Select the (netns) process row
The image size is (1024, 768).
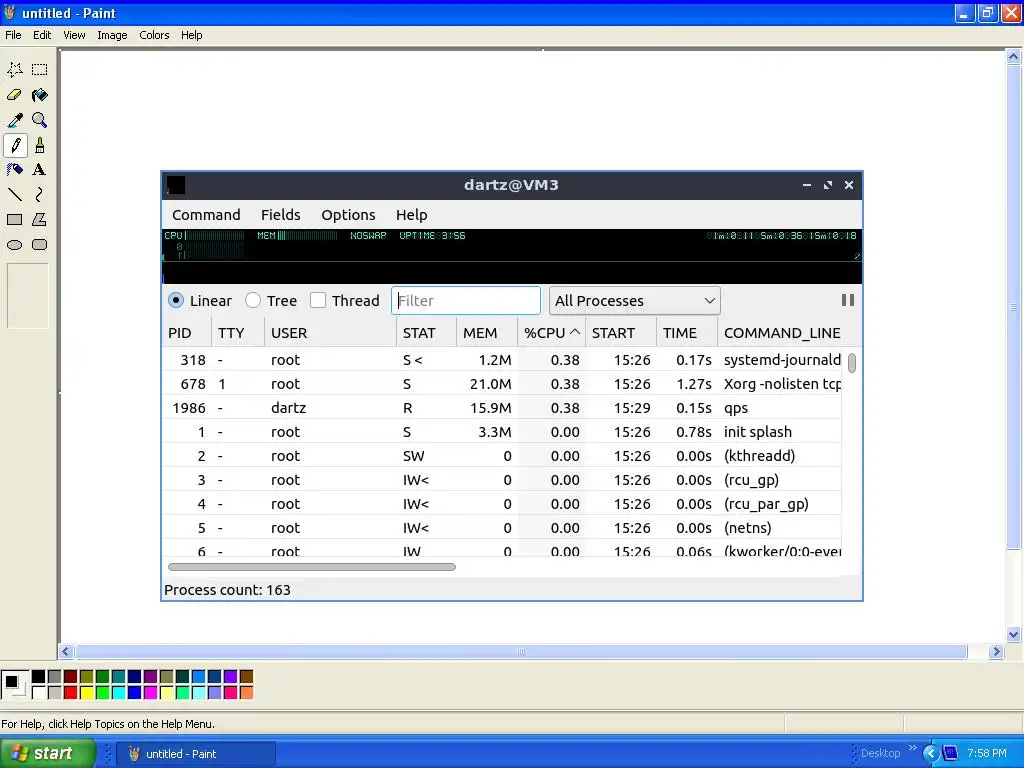coord(502,528)
